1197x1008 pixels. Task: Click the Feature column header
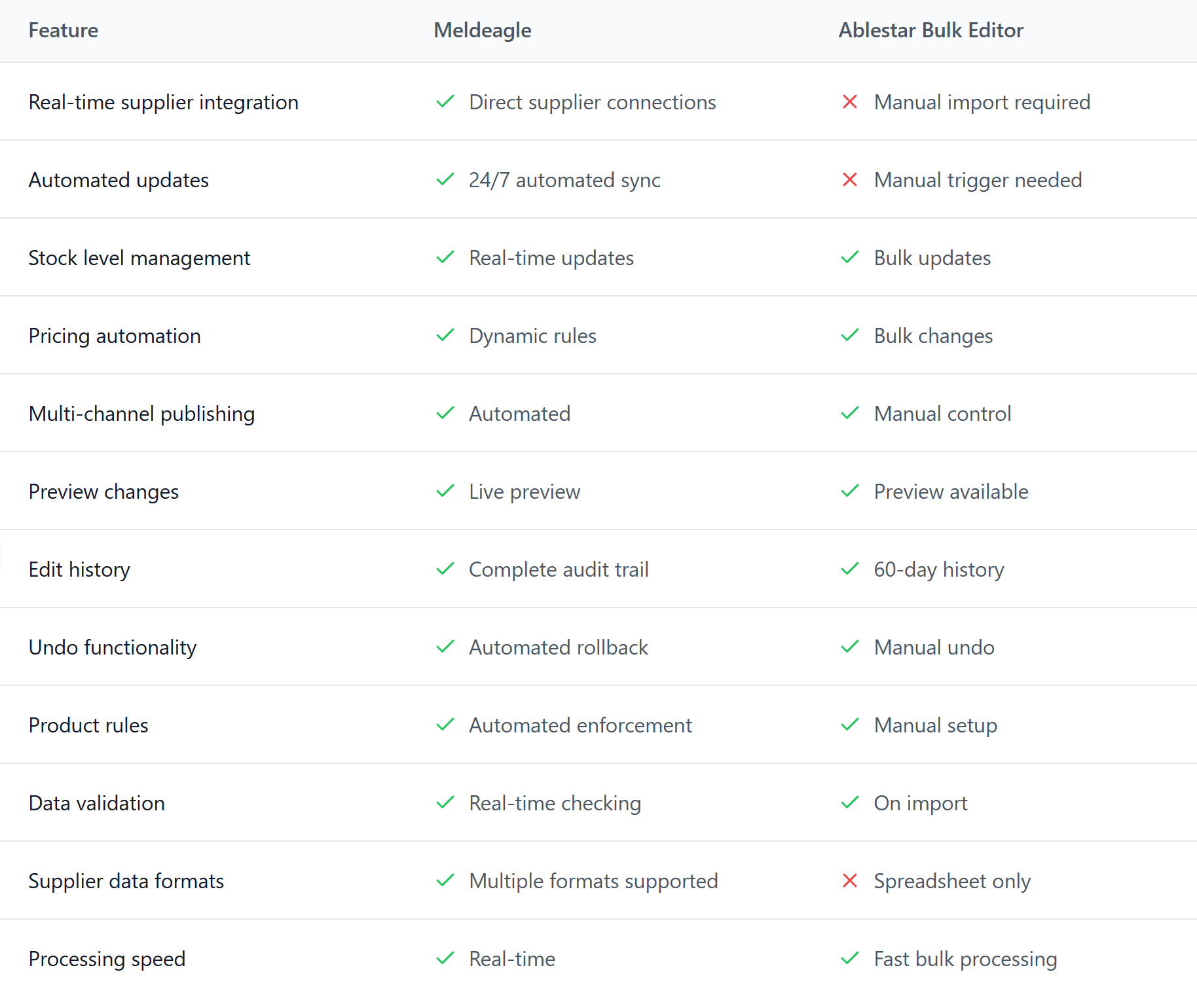click(64, 31)
